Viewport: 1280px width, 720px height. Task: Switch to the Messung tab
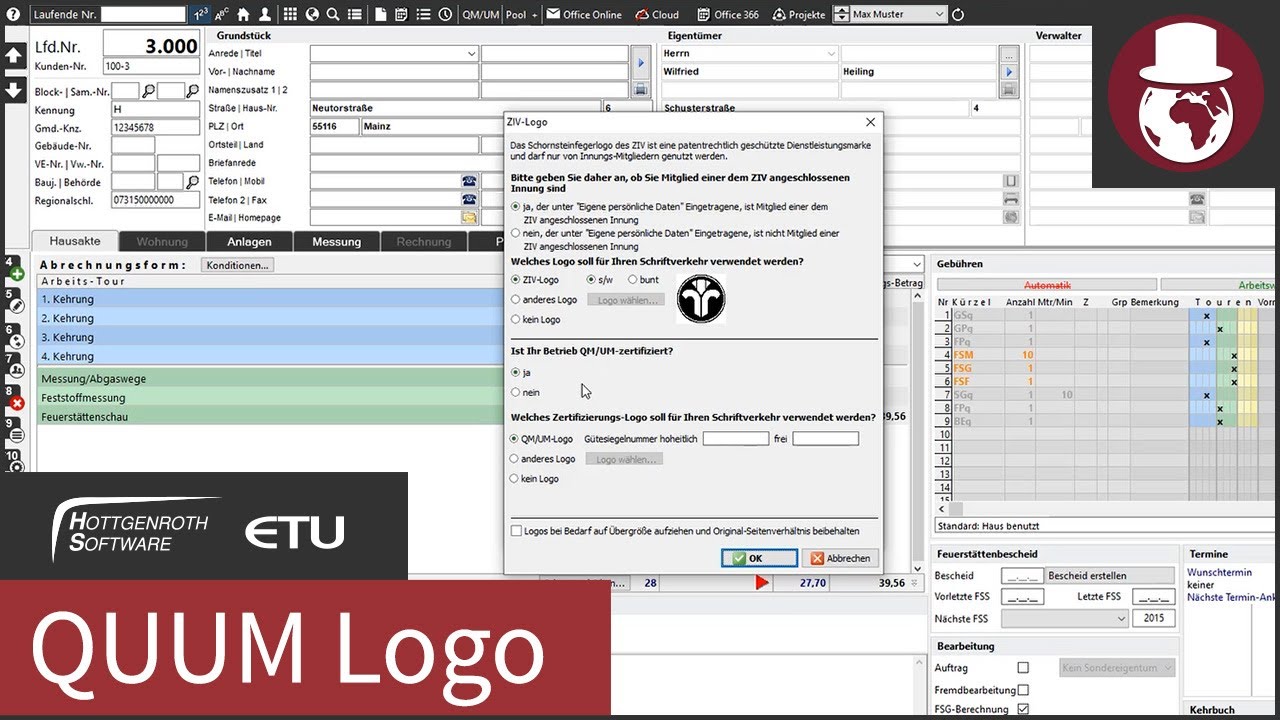coord(336,241)
